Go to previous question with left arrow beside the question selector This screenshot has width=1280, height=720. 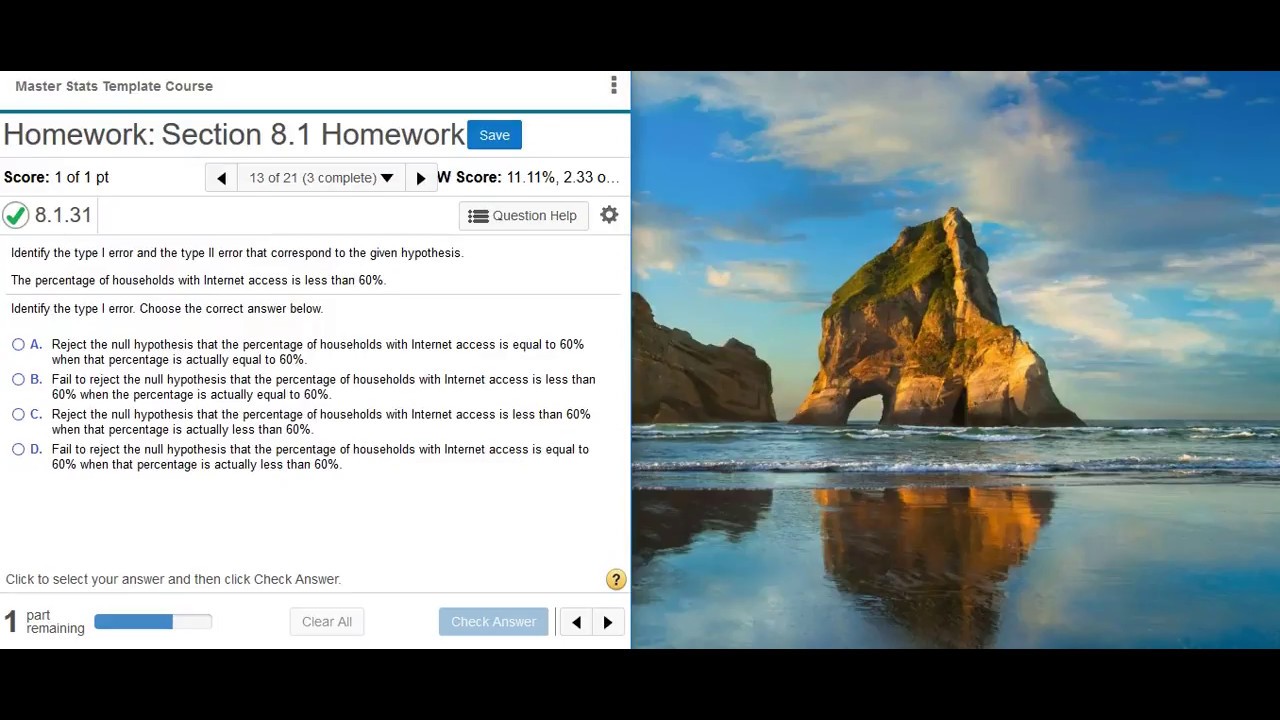(221, 178)
